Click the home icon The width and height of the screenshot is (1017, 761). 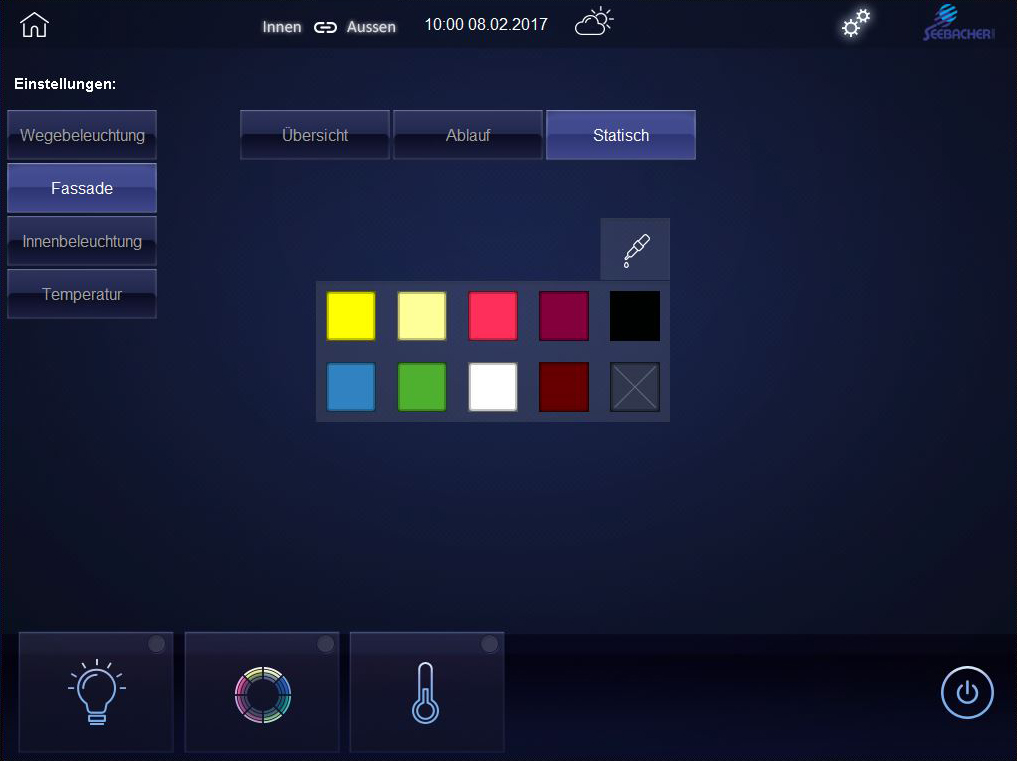click(x=34, y=25)
